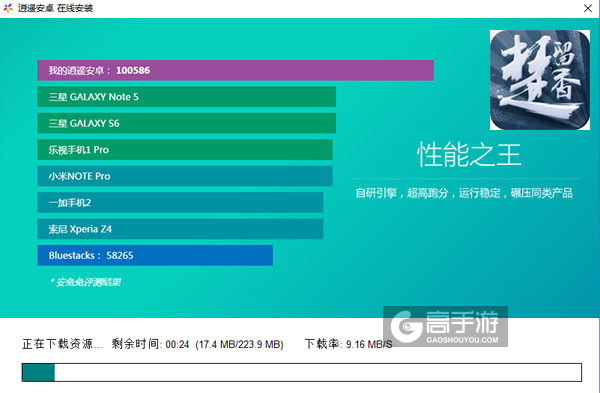Image resolution: width=600 pixels, height=393 pixels.
Task: Click the 性能之王 heading
Action: coord(469,155)
